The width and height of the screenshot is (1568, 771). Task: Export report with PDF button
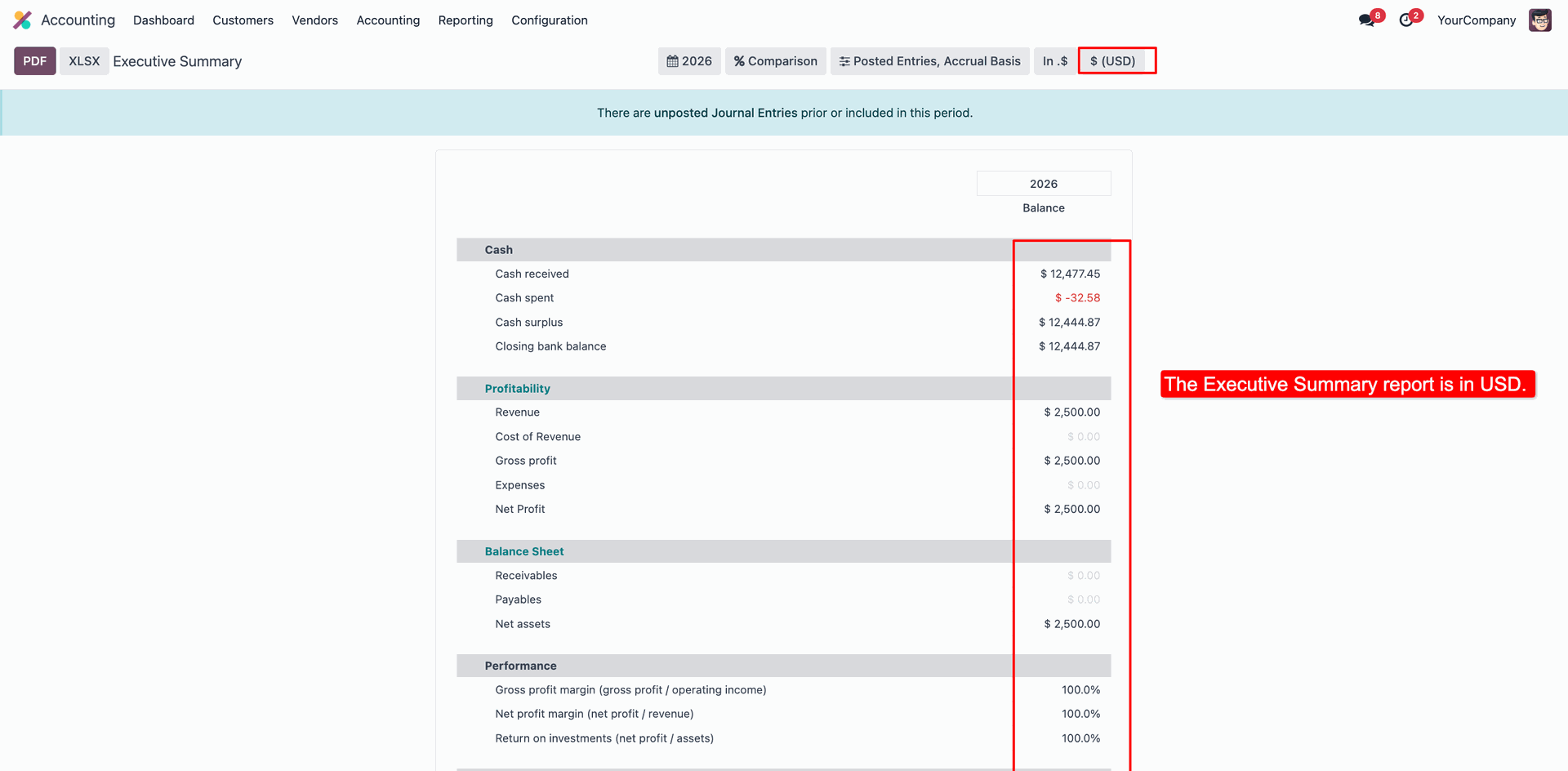34,61
